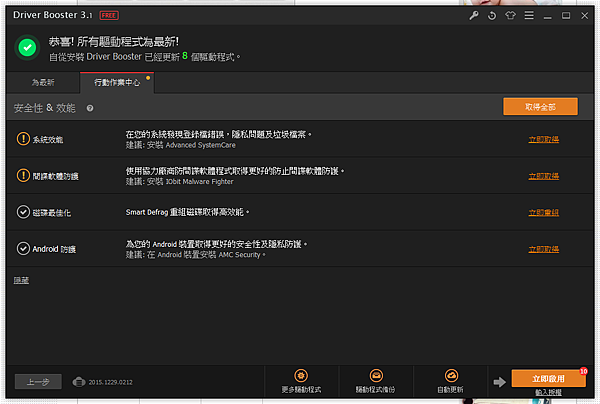The image size is (600, 404).
Task: Open the skin shirt icon in title bar
Action: click(510, 15)
